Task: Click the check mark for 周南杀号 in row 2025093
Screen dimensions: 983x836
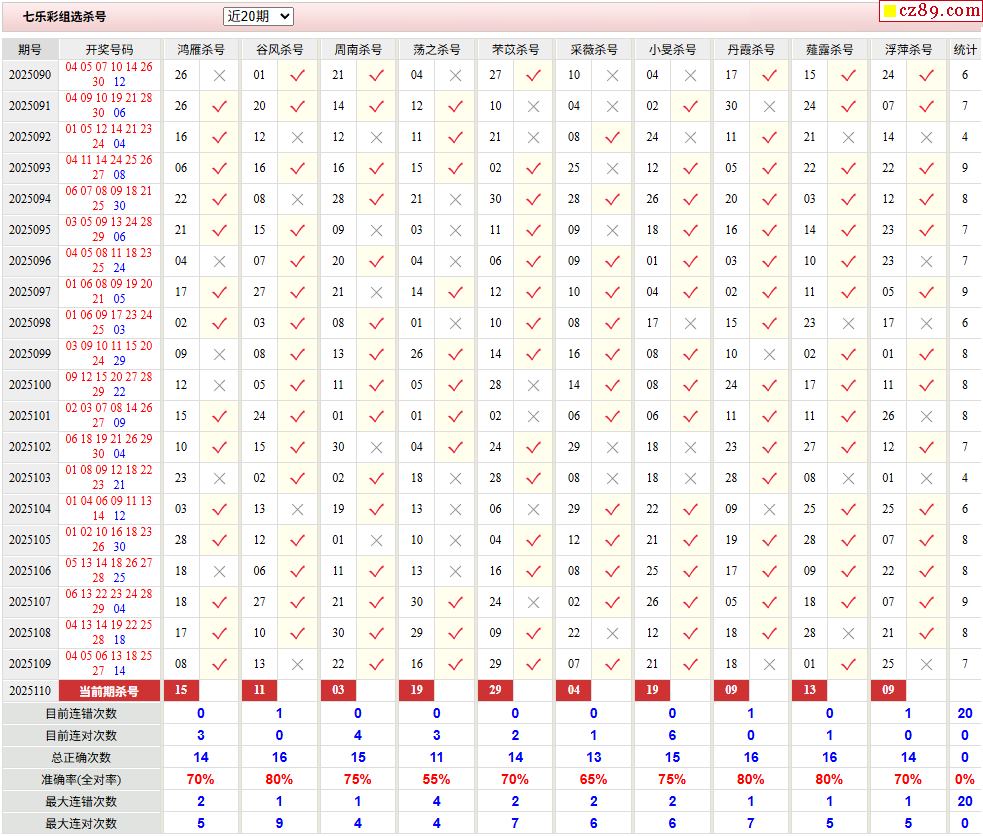Action: coord(377,169)
